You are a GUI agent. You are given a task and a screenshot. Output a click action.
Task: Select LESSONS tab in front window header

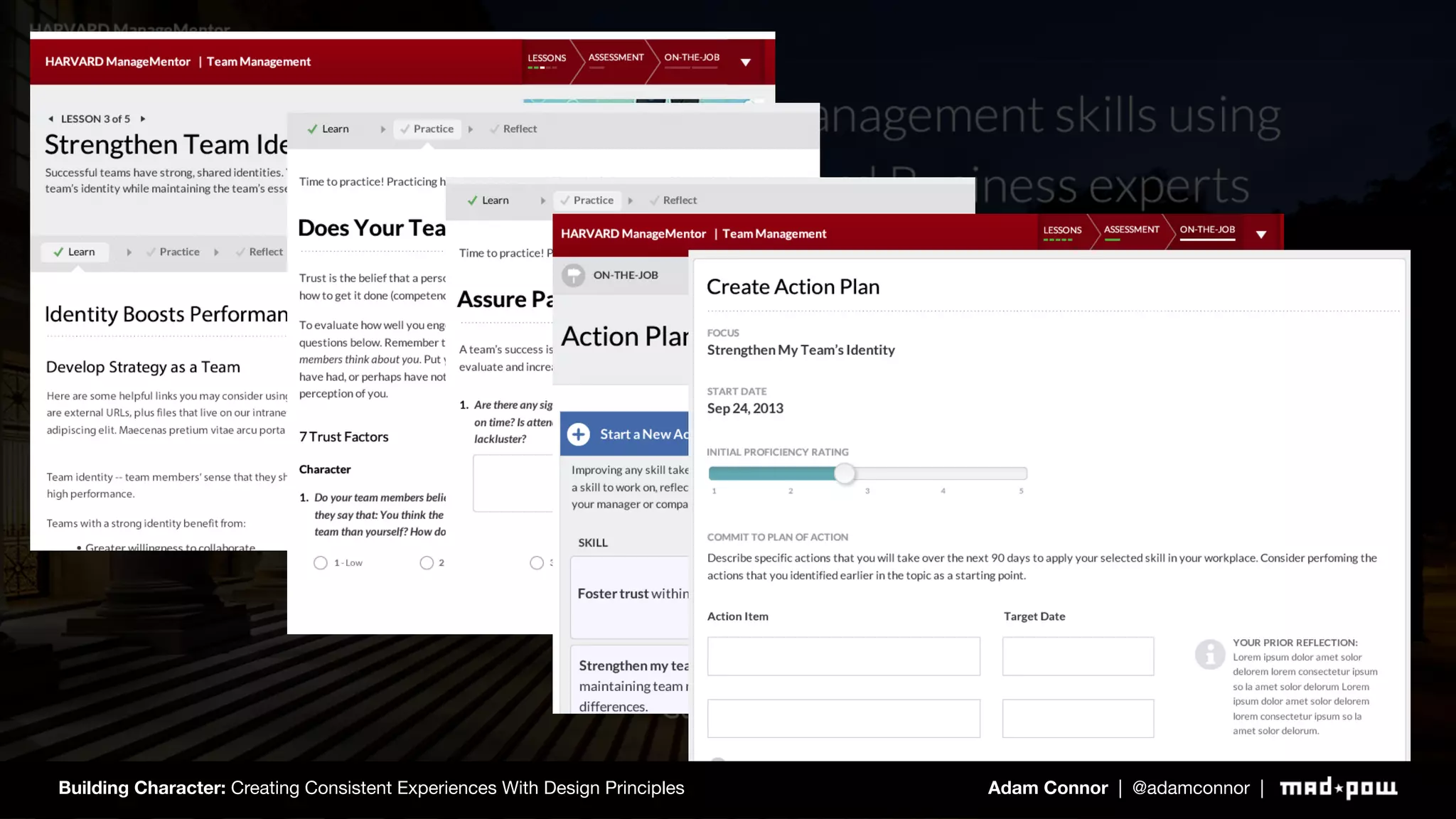1062,230
